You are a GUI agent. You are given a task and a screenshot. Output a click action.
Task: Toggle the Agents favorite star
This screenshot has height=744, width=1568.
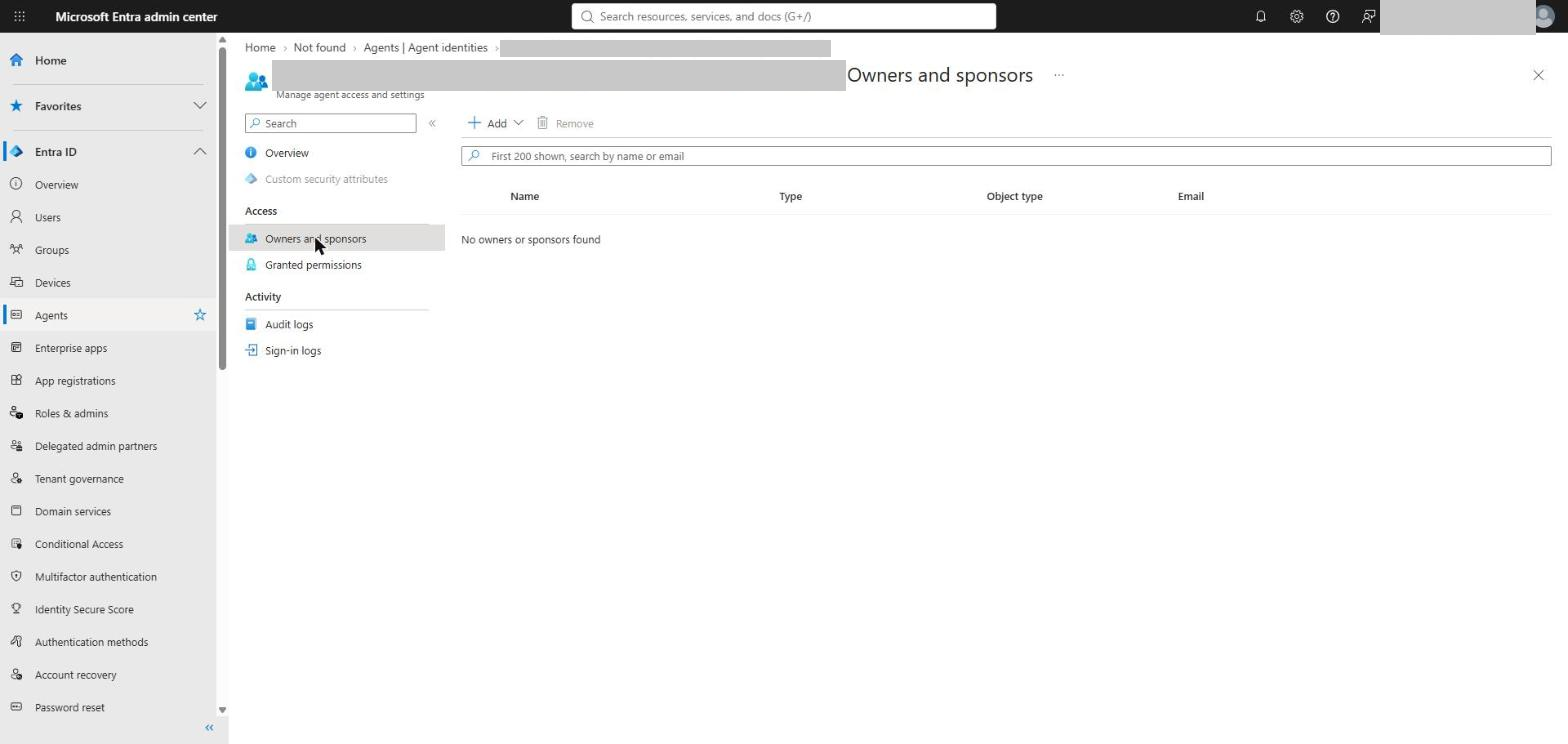tap(200, 315)
